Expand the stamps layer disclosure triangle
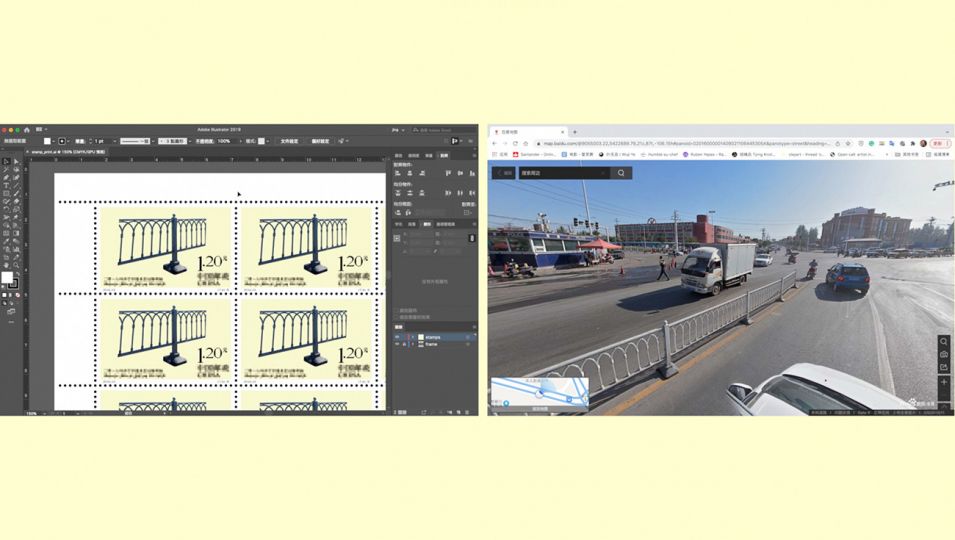The height and width of the screenshot is (540, 955). coord(411,337)
